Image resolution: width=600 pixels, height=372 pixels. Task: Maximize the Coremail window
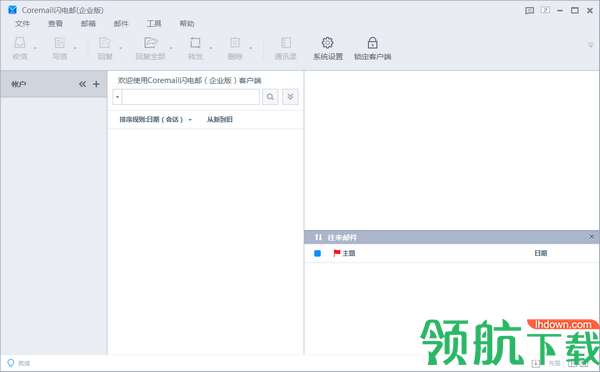[575, 10]
